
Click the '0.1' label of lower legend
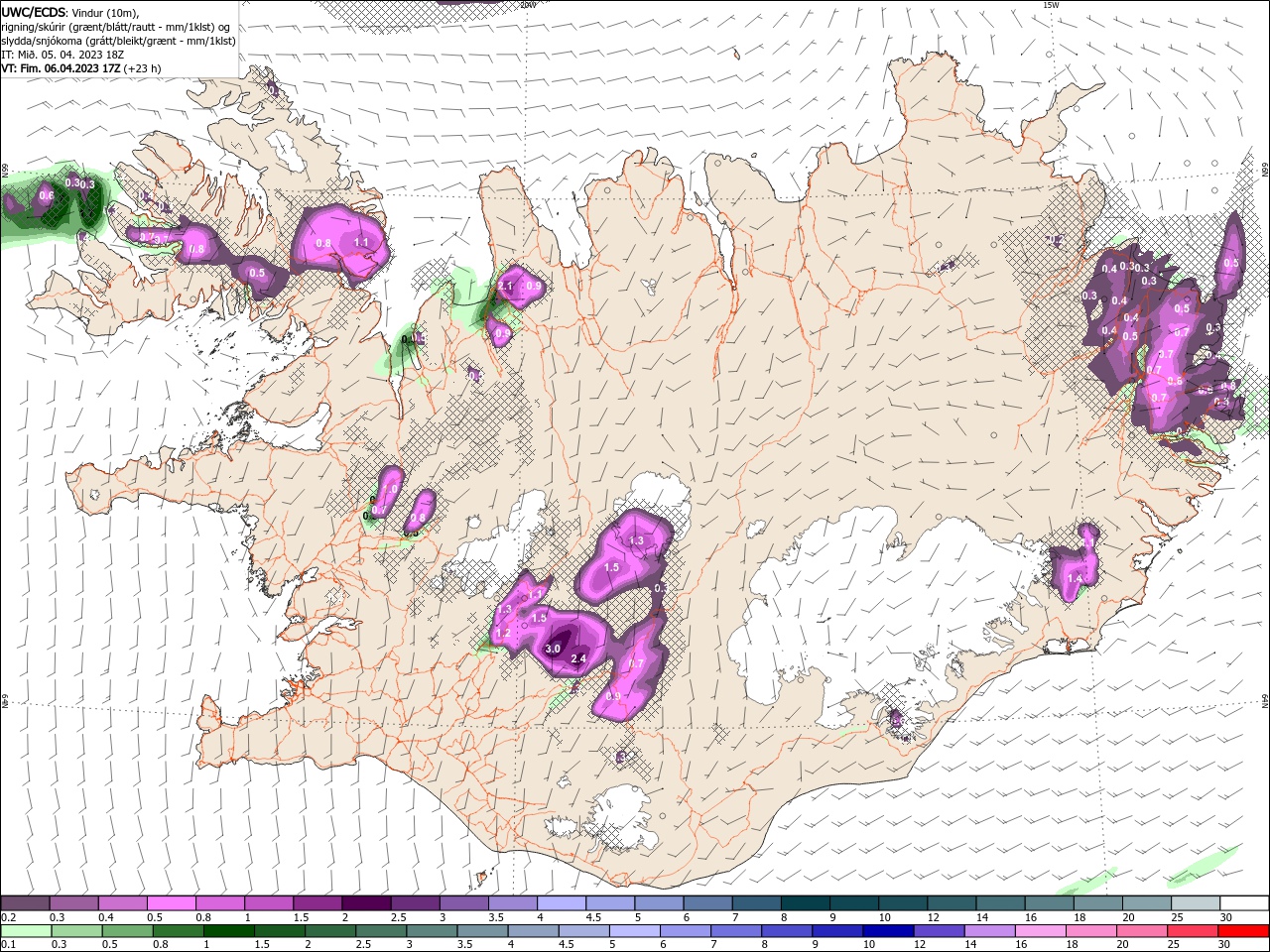click(8, 945)
